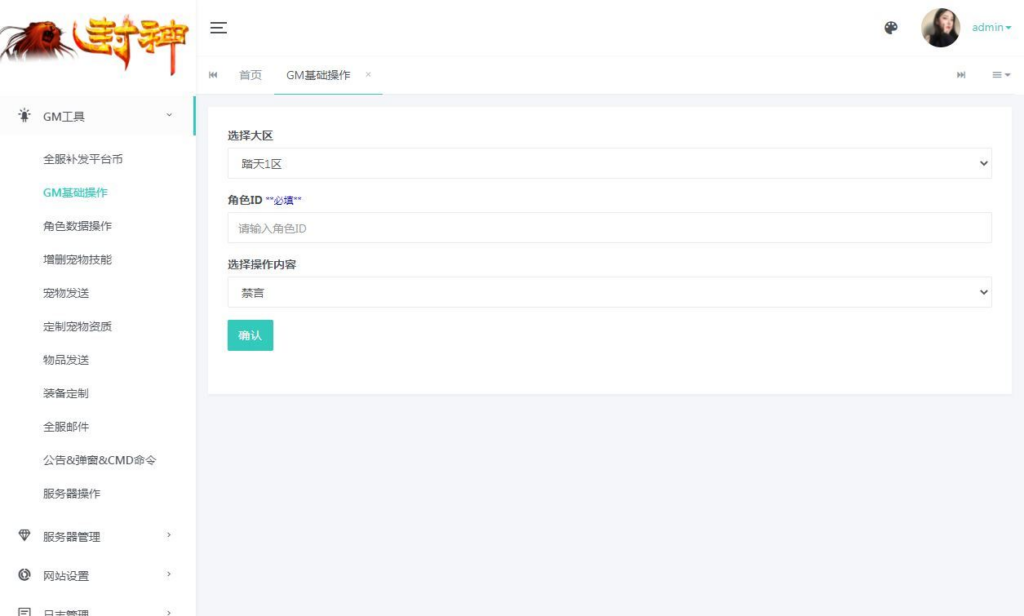The width and height of the screenshot is (1024, 616).
Task: Click the 角色ID input field
Action: coord(610,228)
